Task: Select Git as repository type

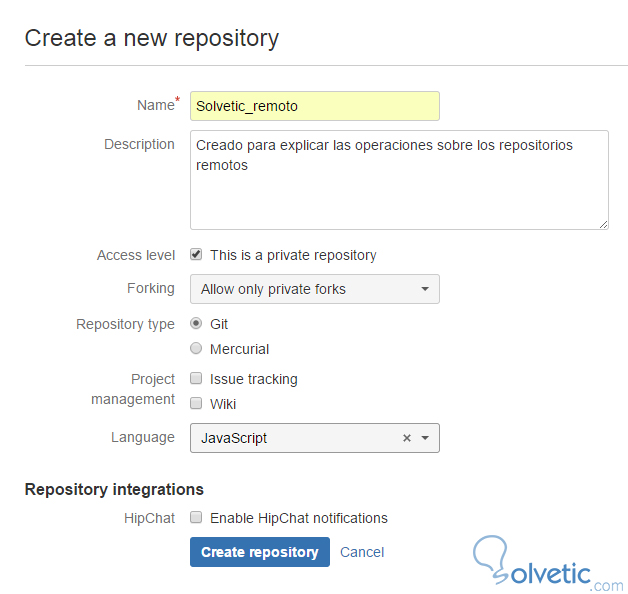Action: pyautogui.click(x=196, y=324)
